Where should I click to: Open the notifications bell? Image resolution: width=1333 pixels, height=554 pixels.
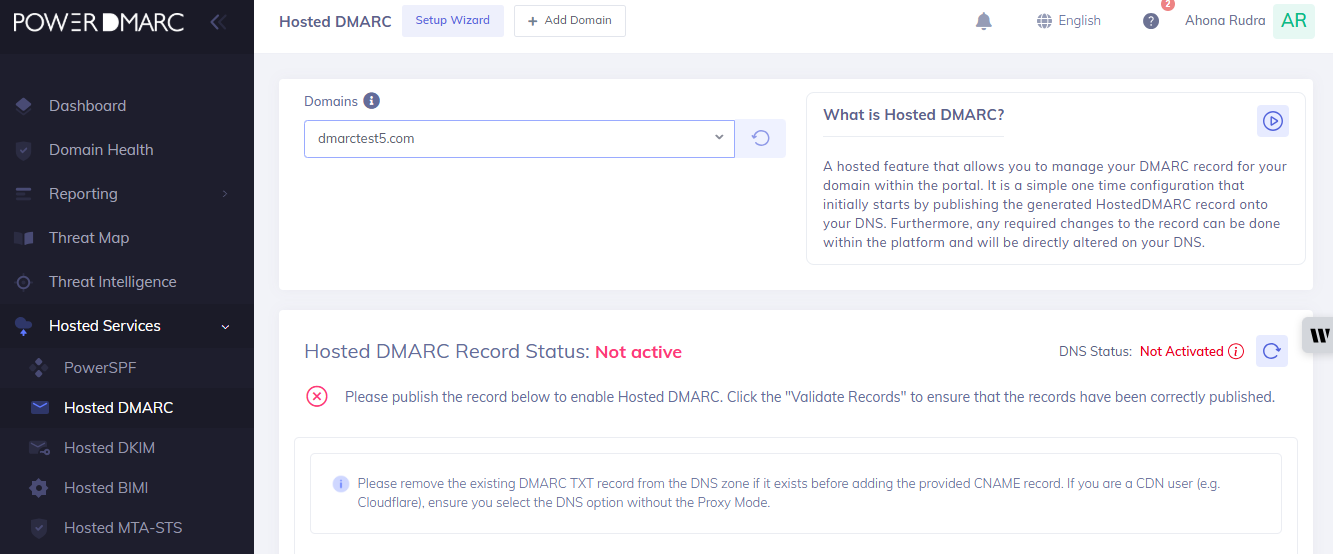point(983,21)
